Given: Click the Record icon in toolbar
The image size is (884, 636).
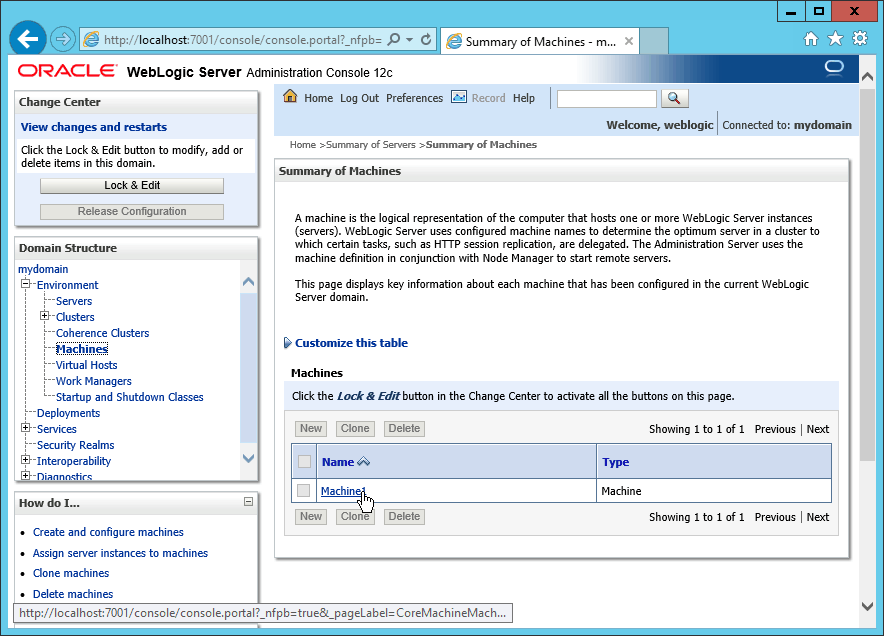Looking at the screenshot, I should click(459, 97).
